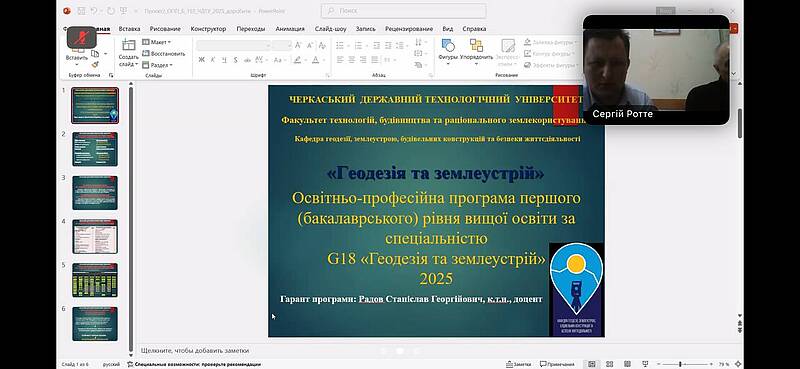Open the Раздел section dropdown

[x=157, y=65]
